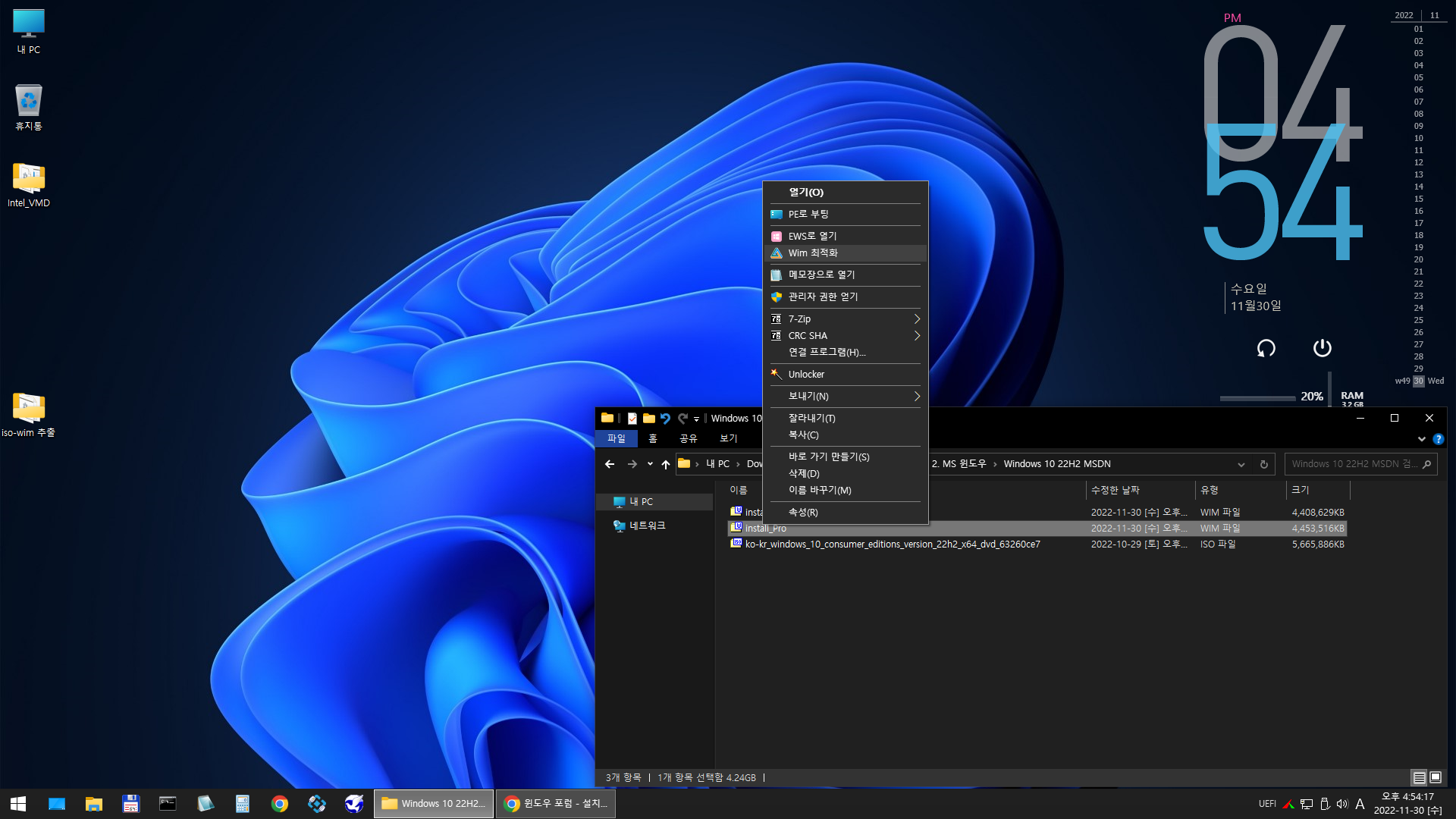Click the new folder quick access icon

[649, 419]
